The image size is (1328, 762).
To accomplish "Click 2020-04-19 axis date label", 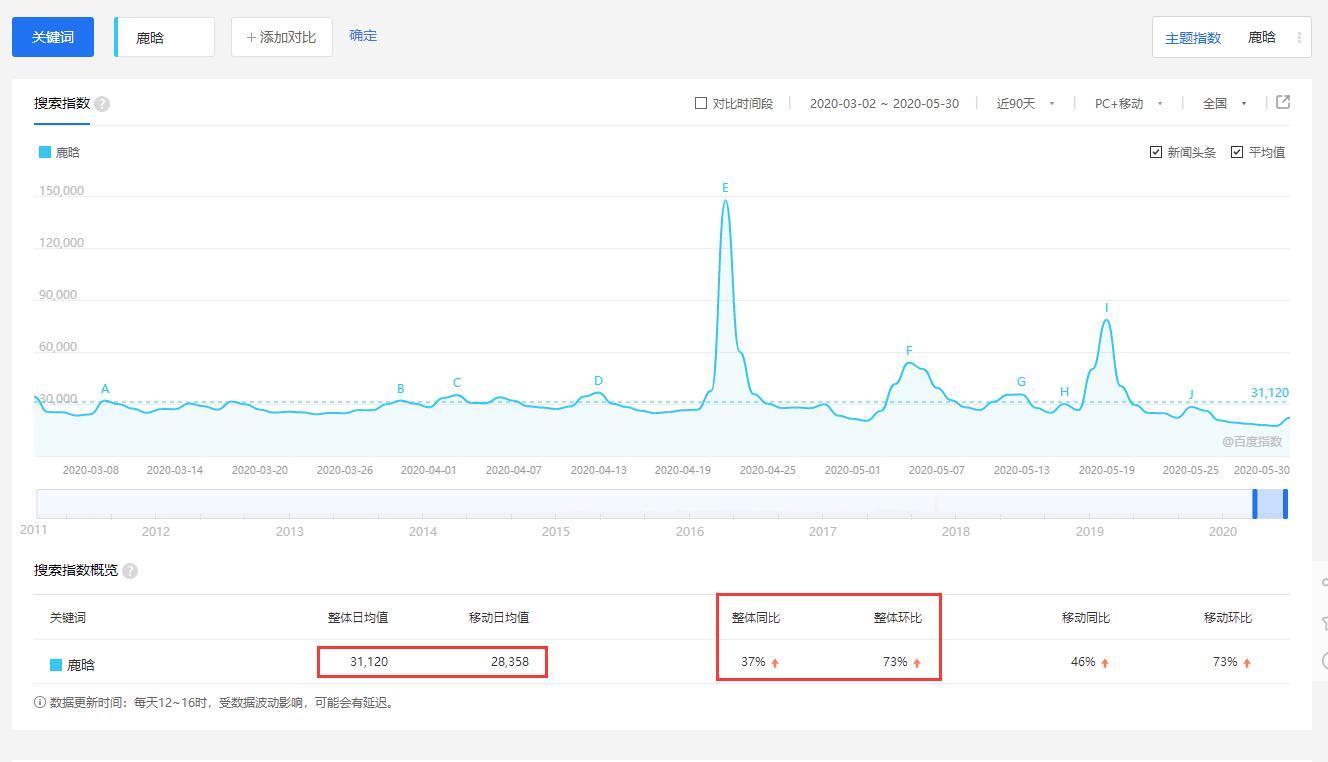I will coord(683,470).
